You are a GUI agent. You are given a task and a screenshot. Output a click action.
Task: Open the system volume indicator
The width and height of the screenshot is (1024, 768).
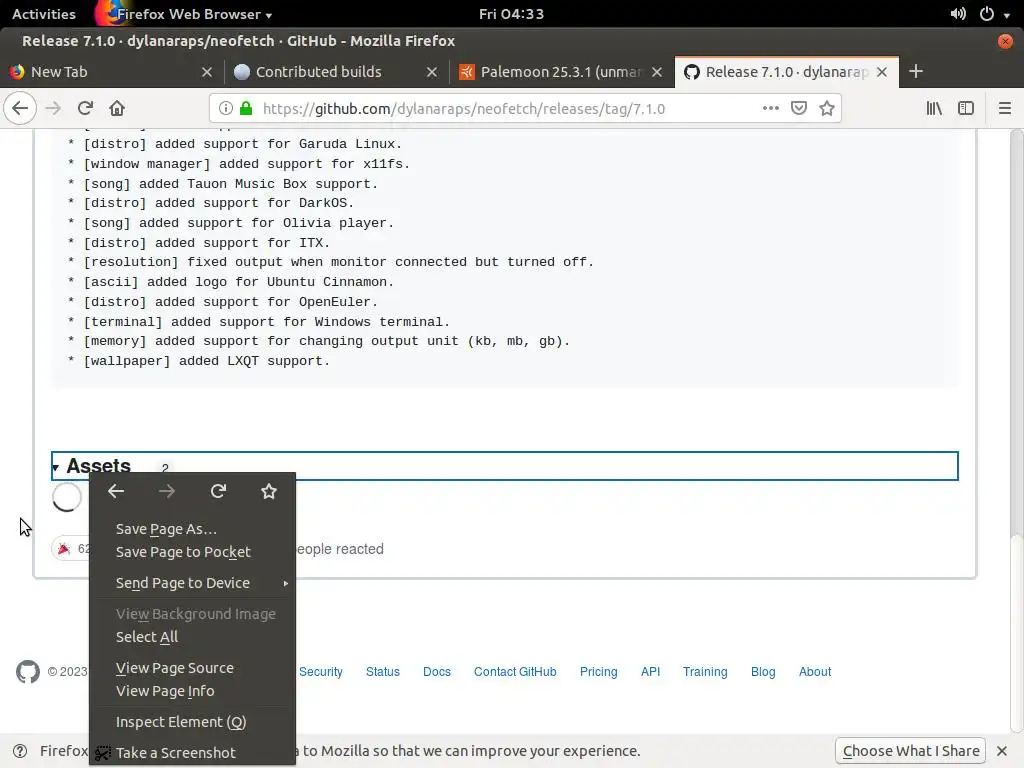[958, 14]
